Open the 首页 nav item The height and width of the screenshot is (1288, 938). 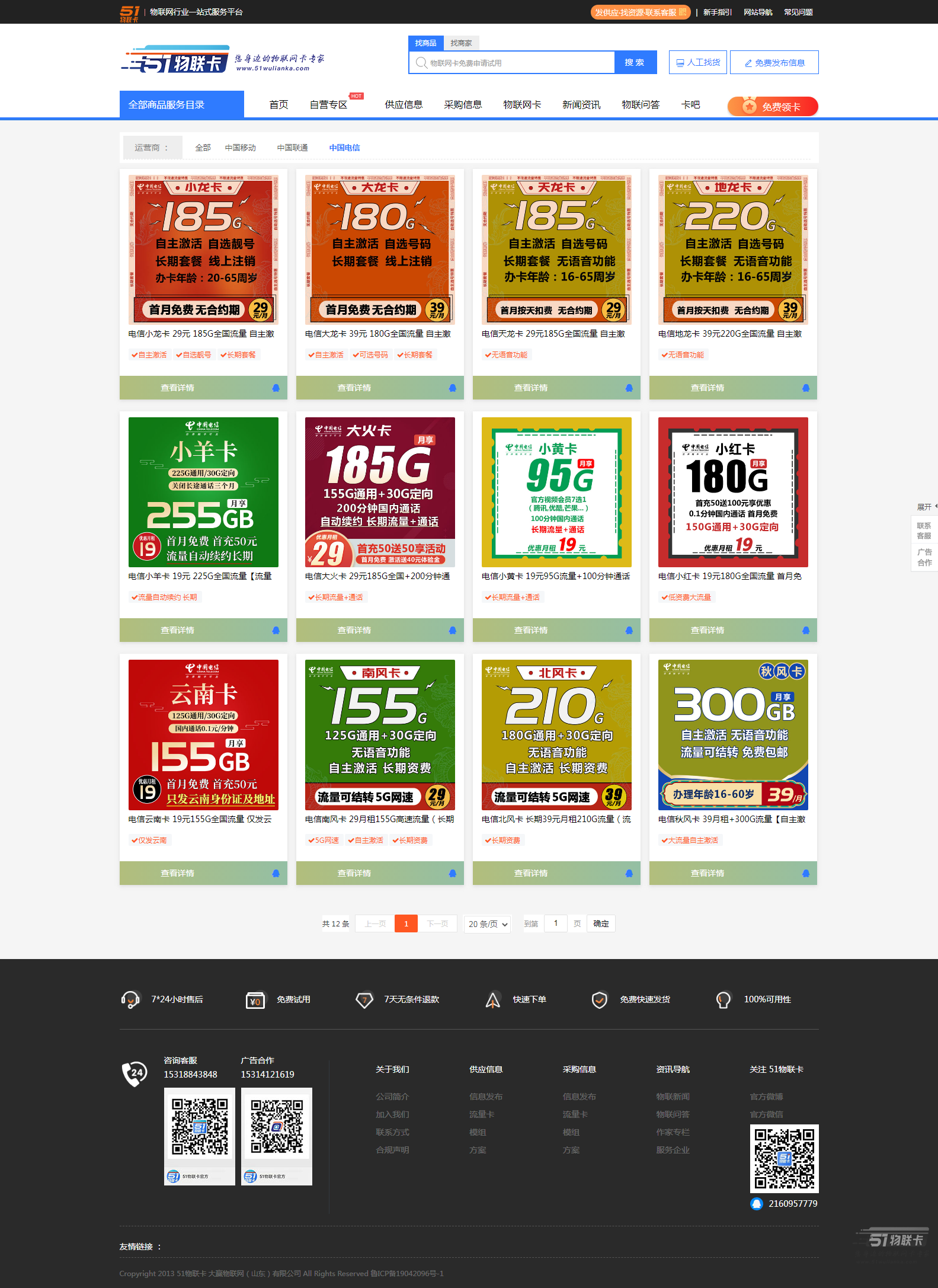[x=278, y=105]
